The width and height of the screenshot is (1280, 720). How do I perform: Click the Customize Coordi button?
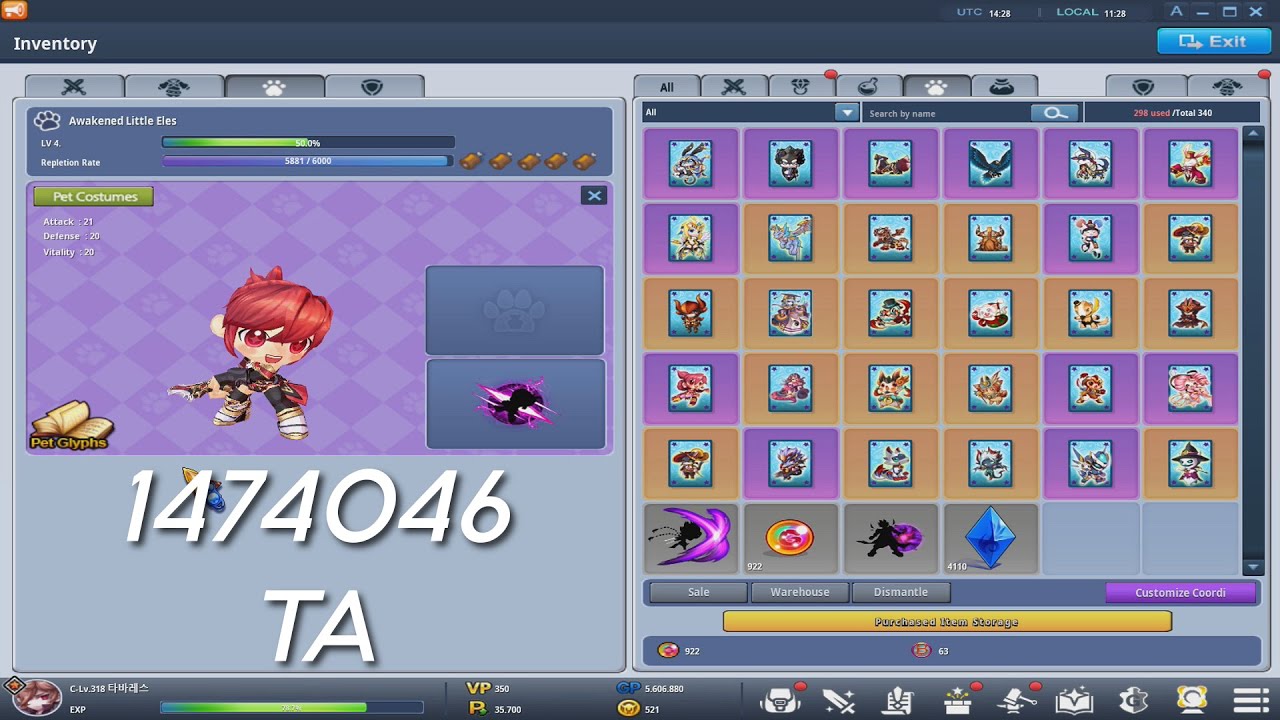click(x=1180, y=592)
